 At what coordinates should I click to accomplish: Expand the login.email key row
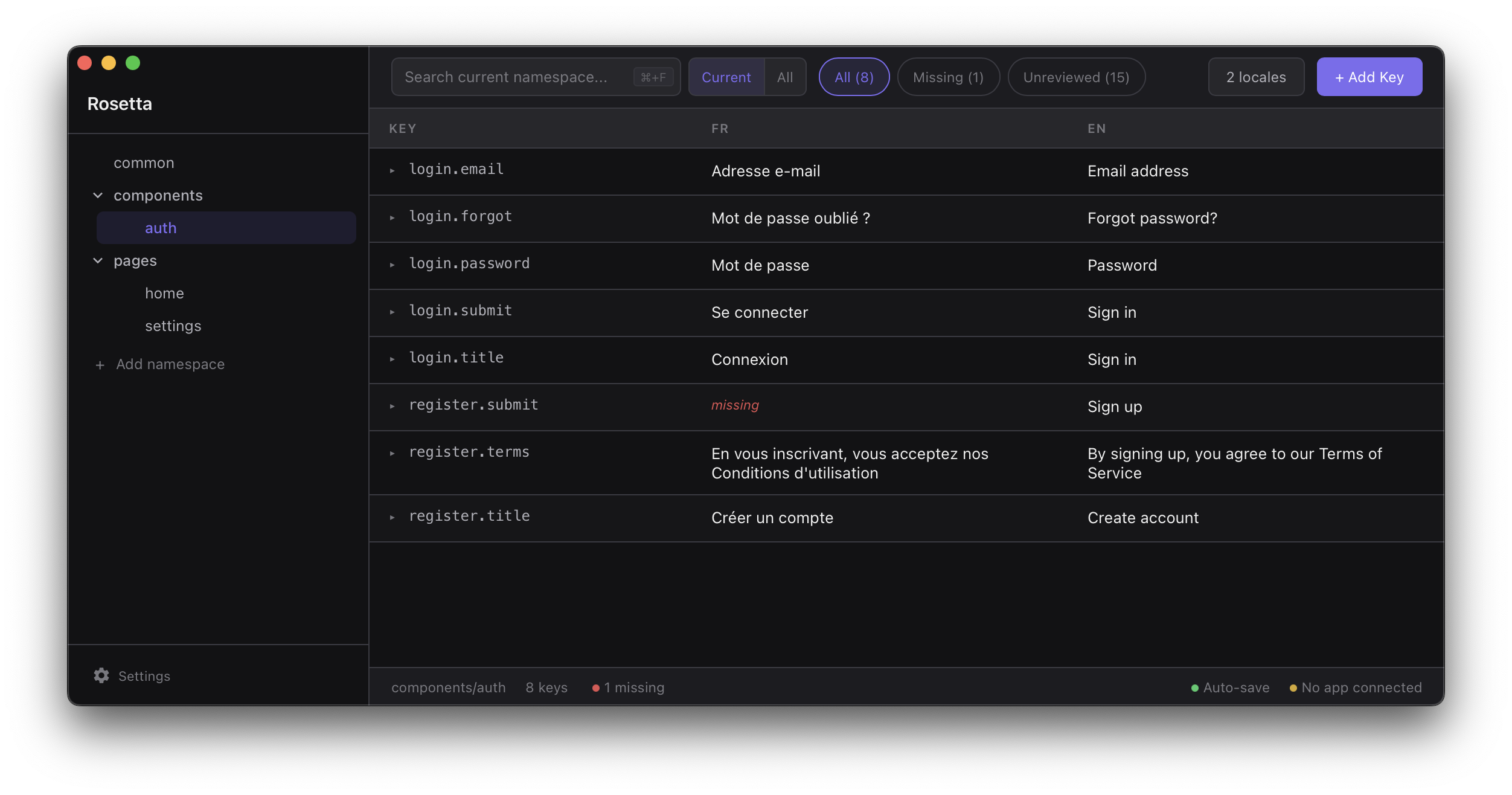point(393,170)
